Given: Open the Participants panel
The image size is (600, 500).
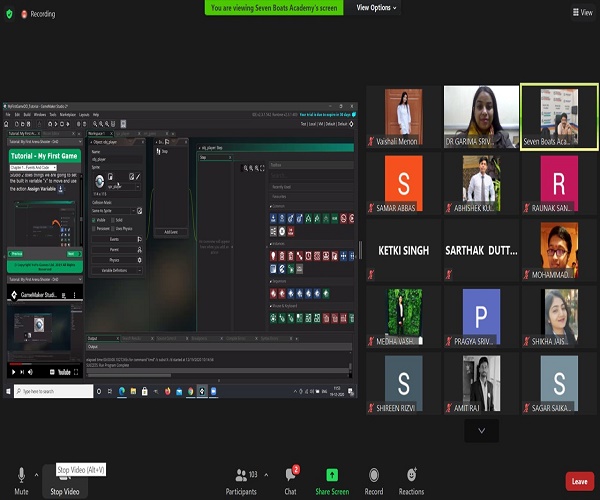Looking at the screenshot, I should pyautogui.click(x=241, y=482).
